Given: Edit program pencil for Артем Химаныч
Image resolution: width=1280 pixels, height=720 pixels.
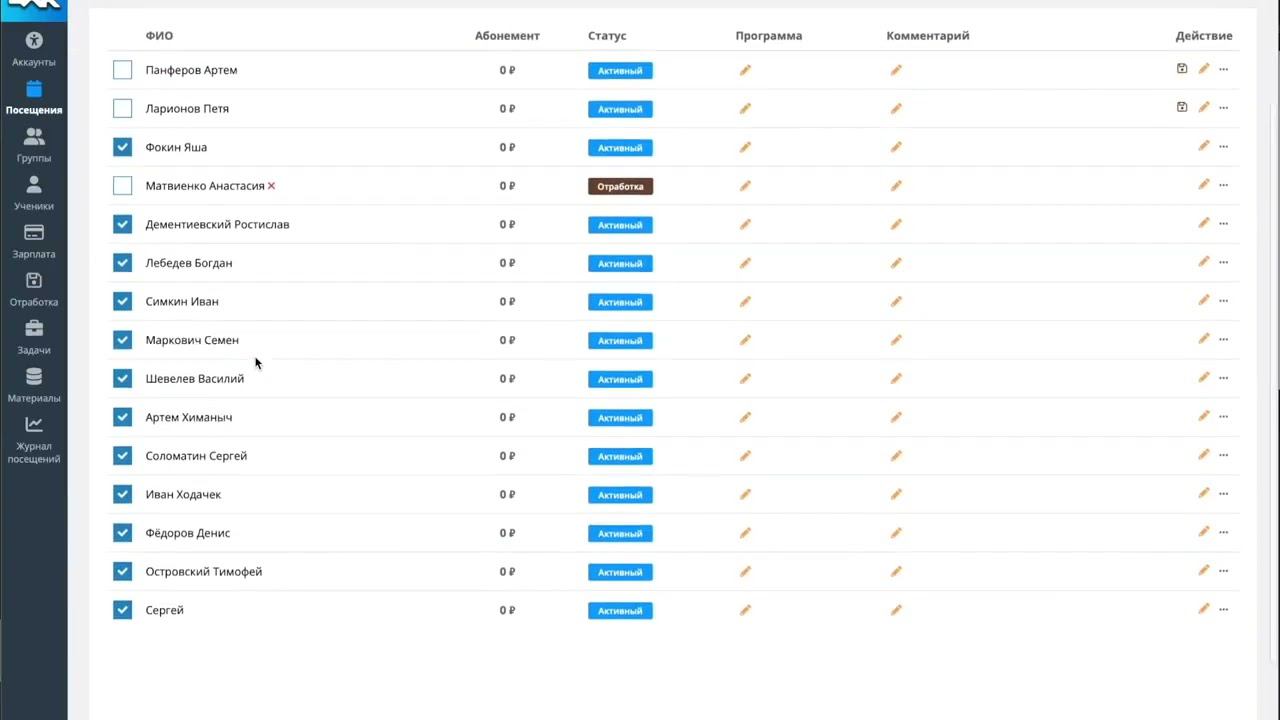Looking at the screenshot, I should 745,417.
